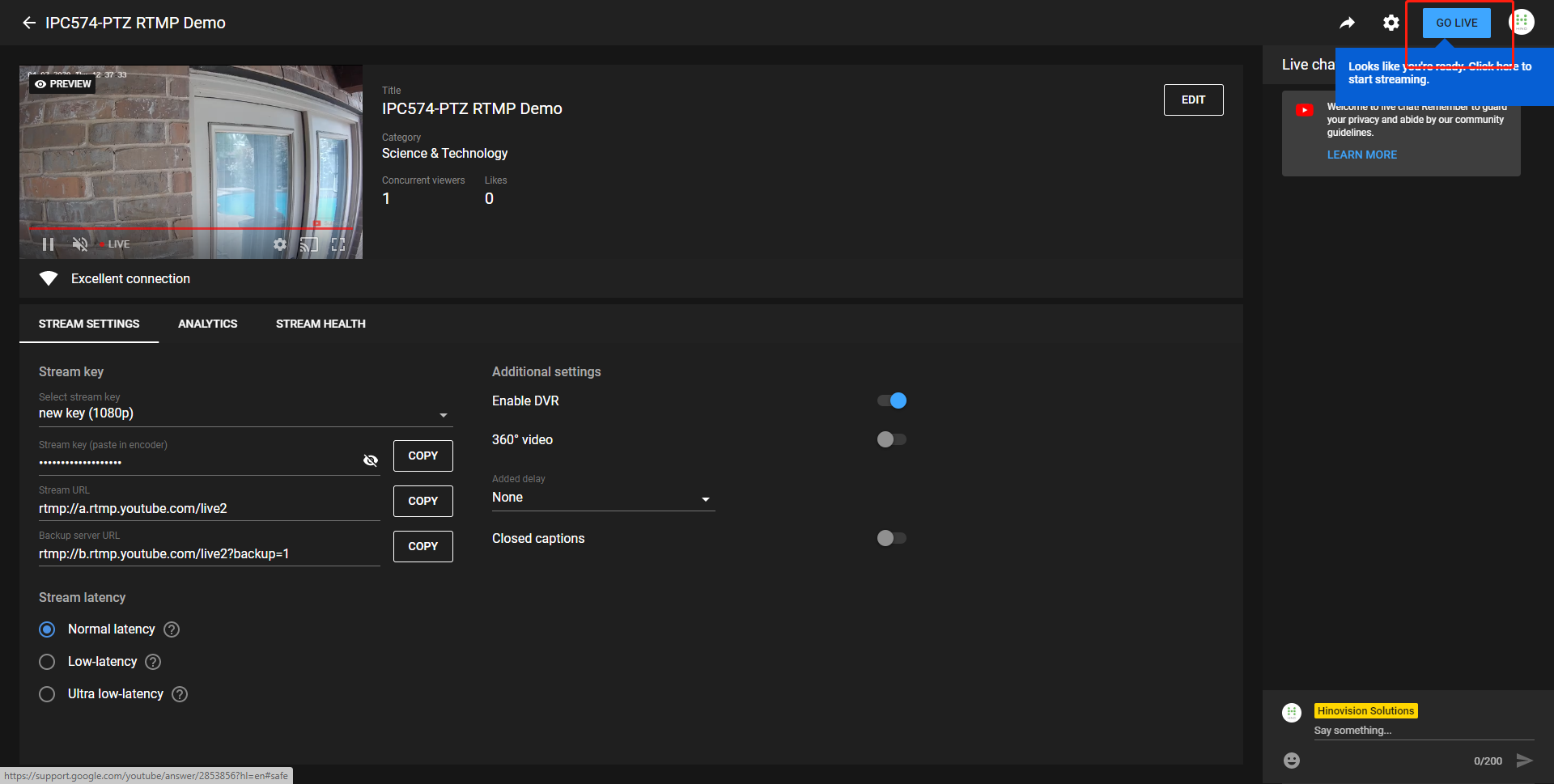Open the share arrow icon
This screenshot has width=1554, height=784.
1347,23
